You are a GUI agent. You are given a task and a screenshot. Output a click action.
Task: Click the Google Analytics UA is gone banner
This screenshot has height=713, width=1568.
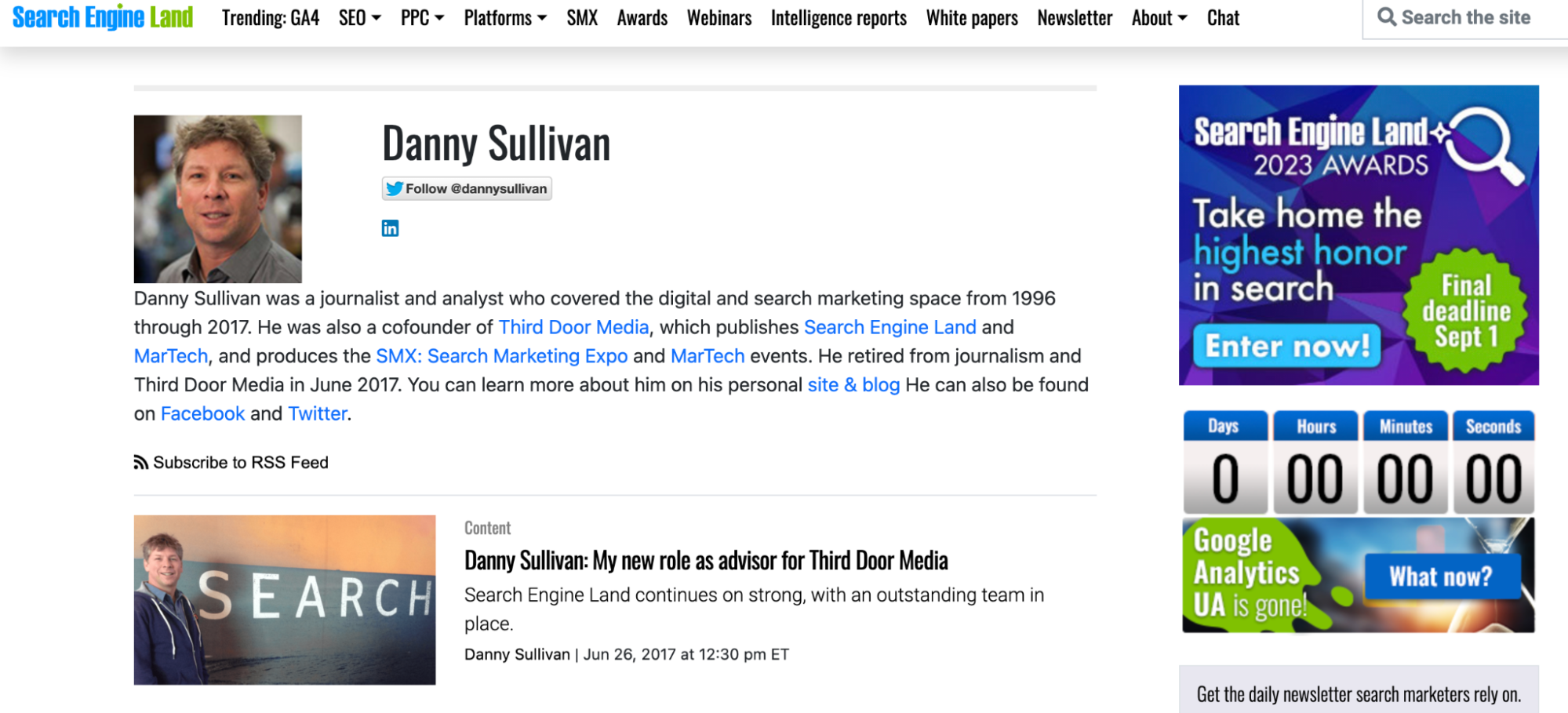(1358, 575)
